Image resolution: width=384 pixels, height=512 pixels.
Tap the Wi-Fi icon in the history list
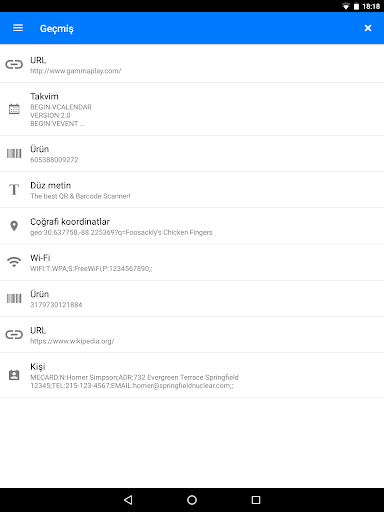(14, 262)
